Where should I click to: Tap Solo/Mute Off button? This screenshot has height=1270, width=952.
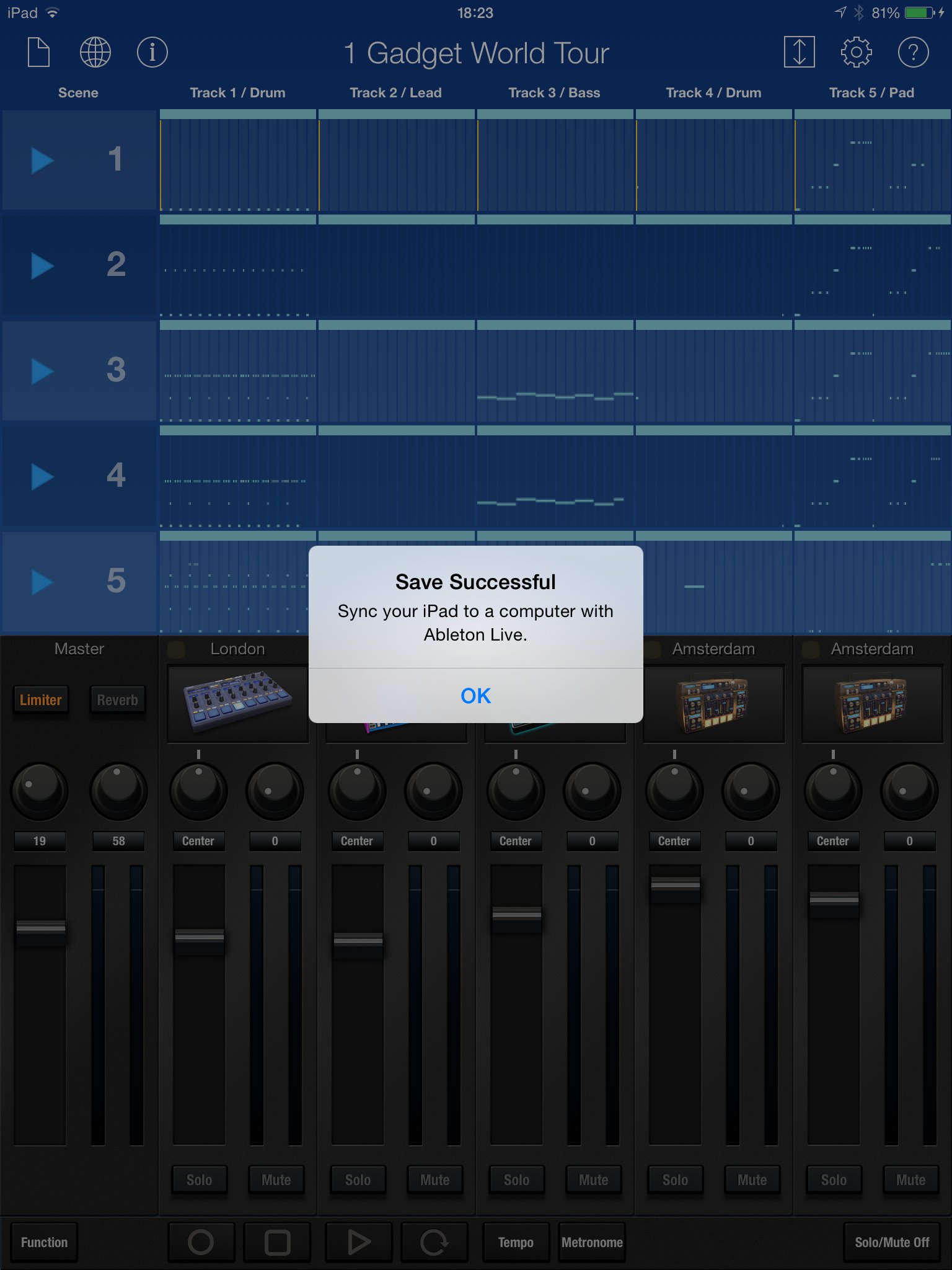[892, 1242]
